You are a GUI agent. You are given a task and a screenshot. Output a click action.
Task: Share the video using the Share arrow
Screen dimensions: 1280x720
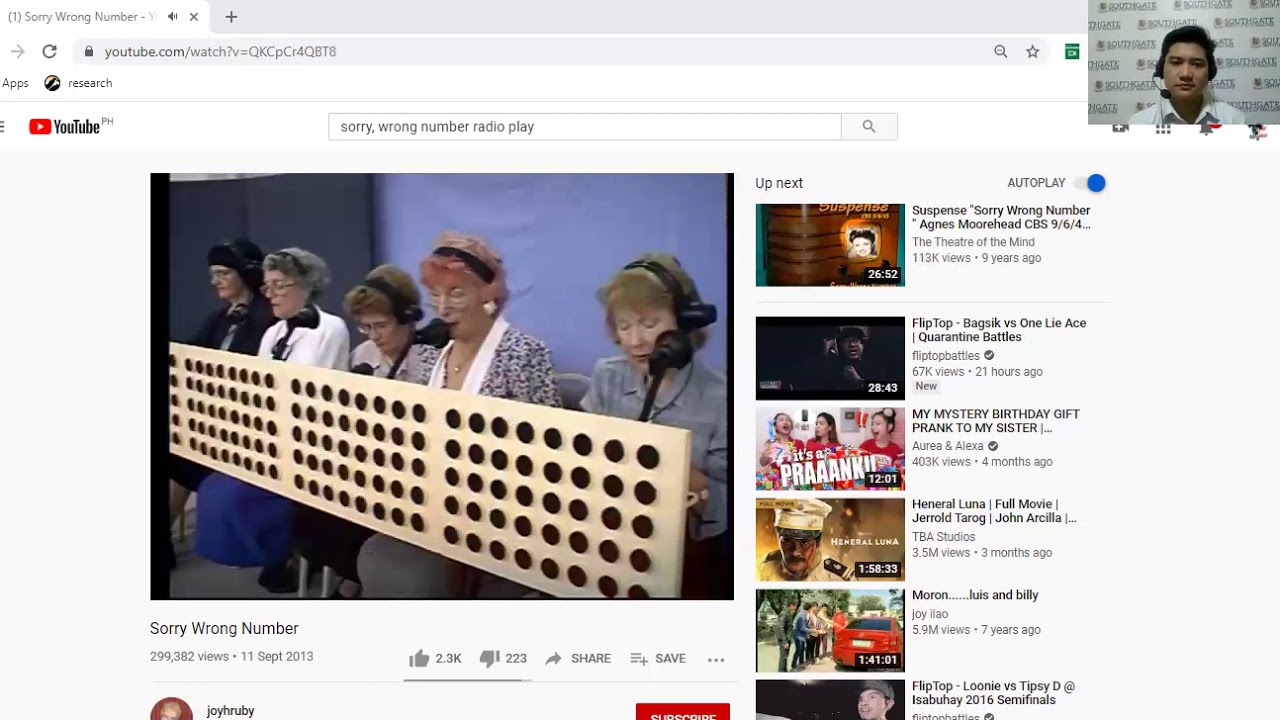pos(578,658)
